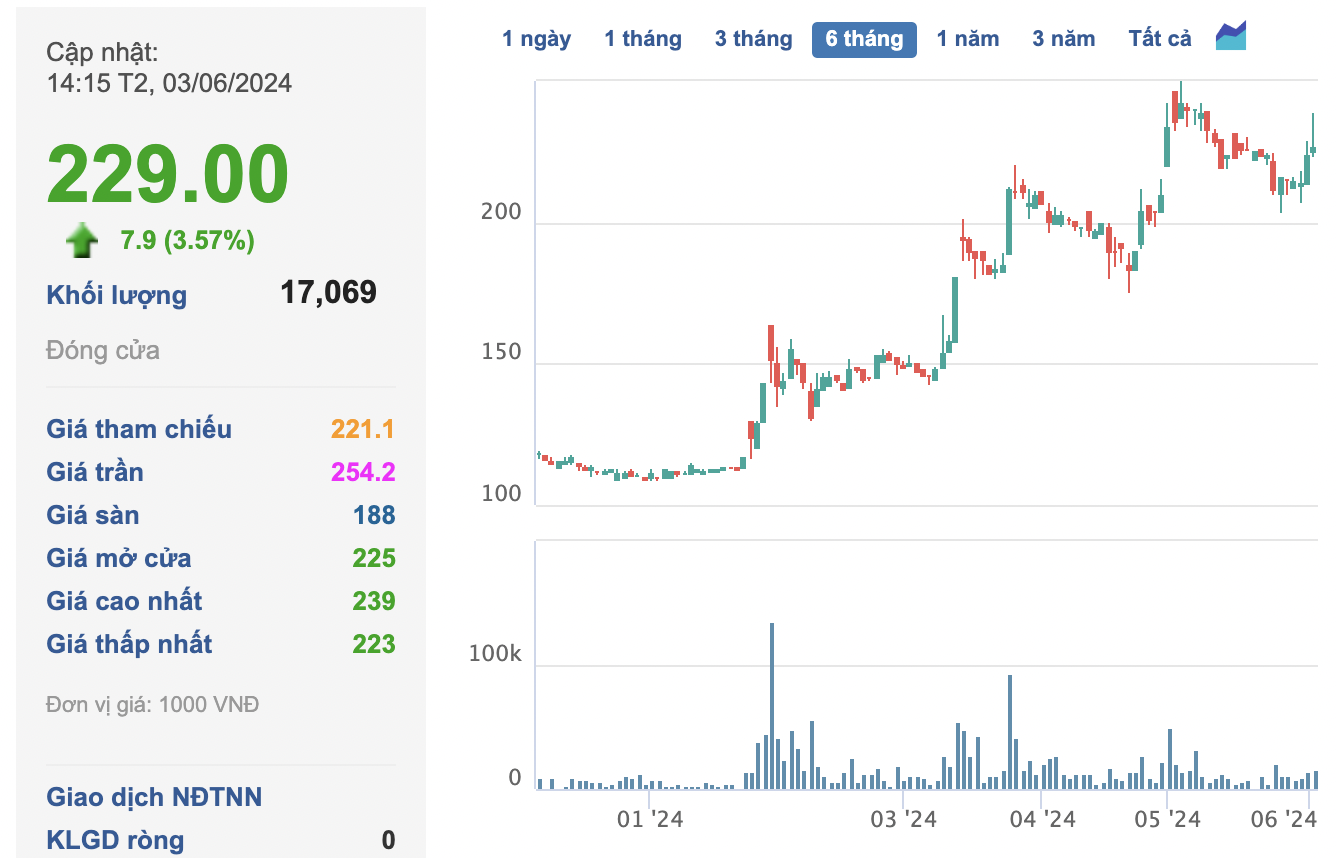The height and width of the screenshot is (858, 1336).
Task: Click the 'KLGD ròng' label
Action: pyautogui.click(x=115, y=840)
